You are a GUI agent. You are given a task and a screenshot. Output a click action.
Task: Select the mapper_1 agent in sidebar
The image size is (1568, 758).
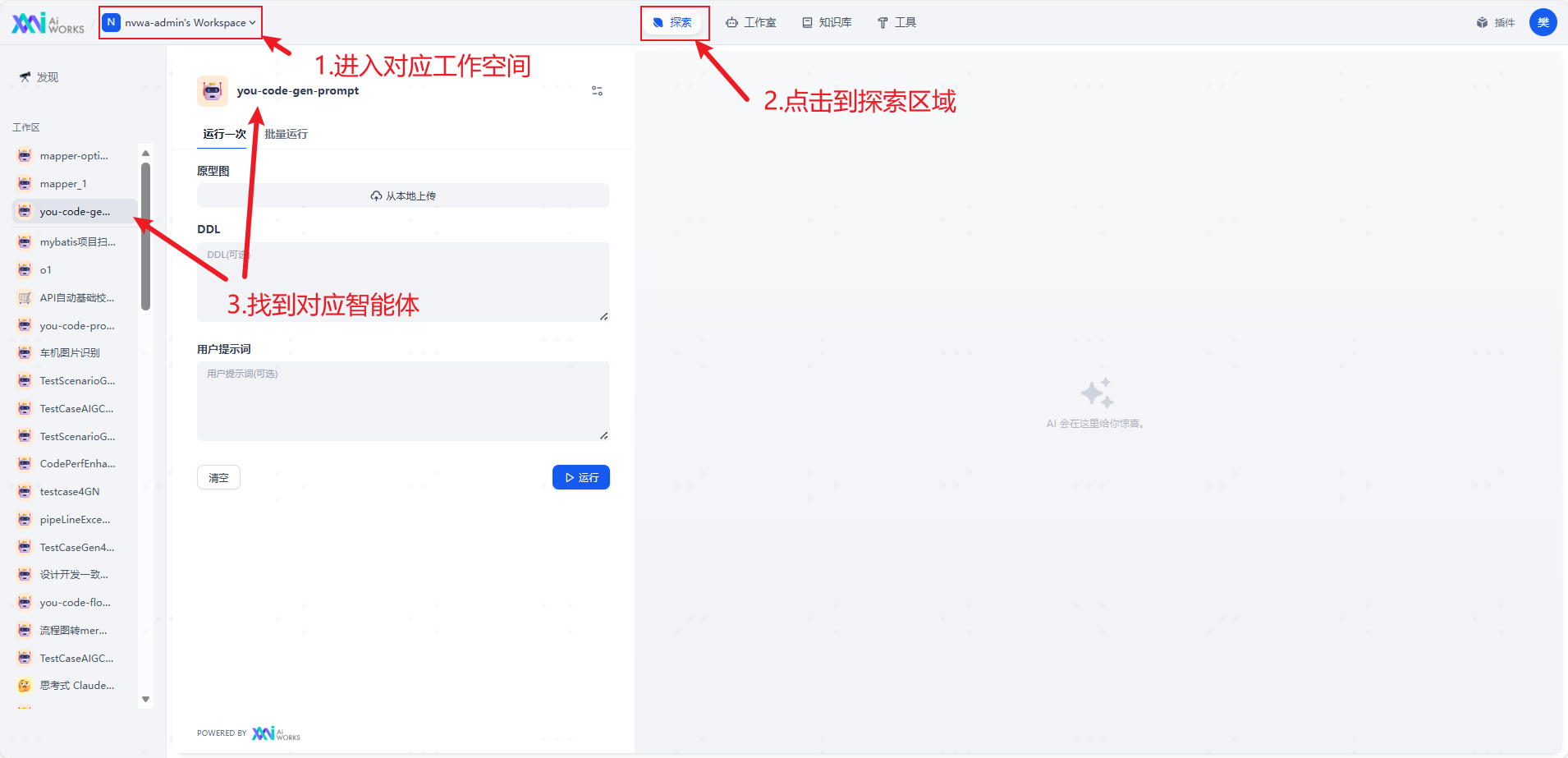click(x=66, y=183)
